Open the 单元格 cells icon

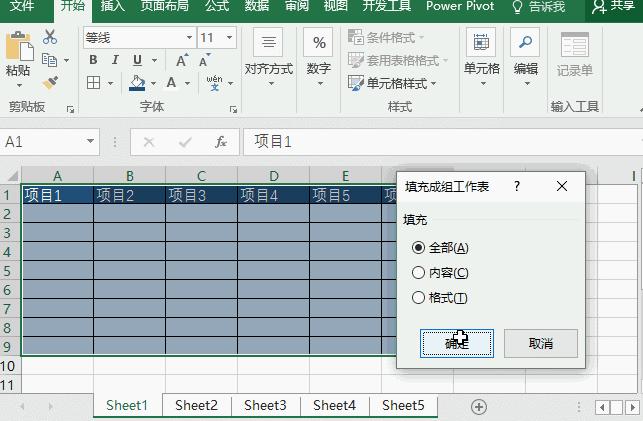click(x=481, y=42)
